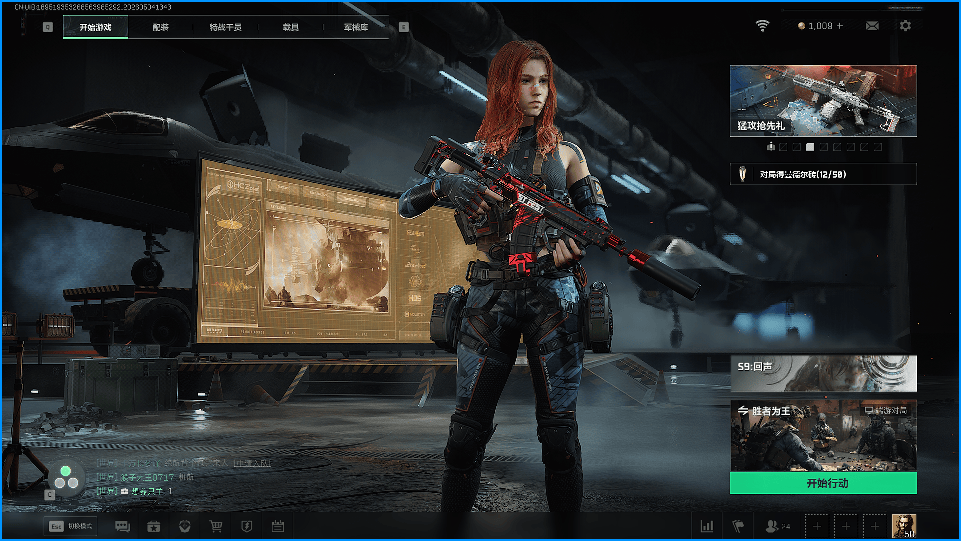The image size is (961, 541).
Task: Click the Esc 切换模式 switch mode button
Action: (71, 526)
